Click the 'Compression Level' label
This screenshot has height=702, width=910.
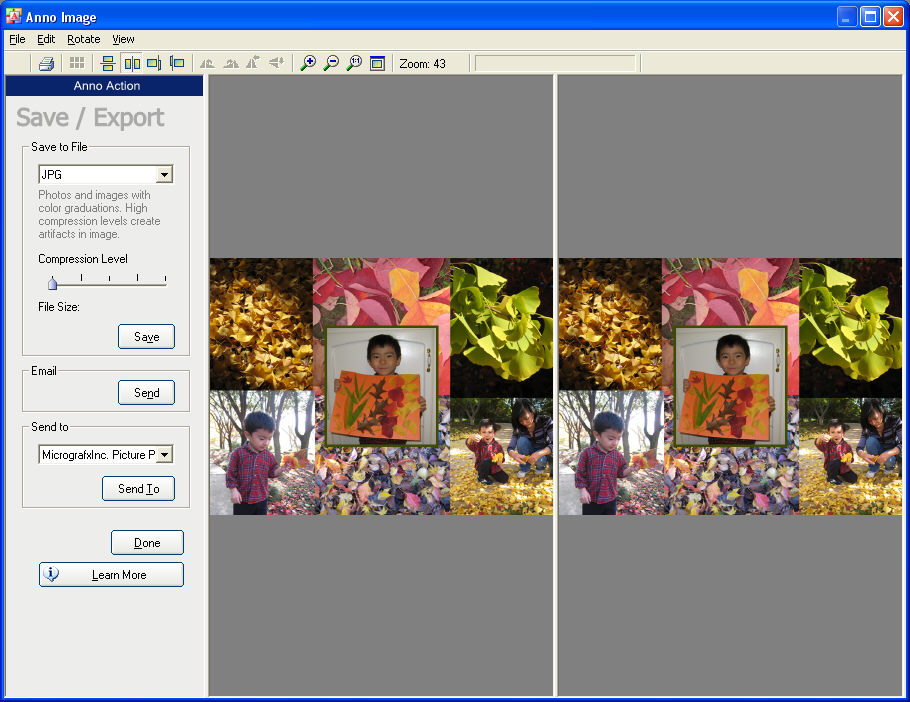[83, 259]
